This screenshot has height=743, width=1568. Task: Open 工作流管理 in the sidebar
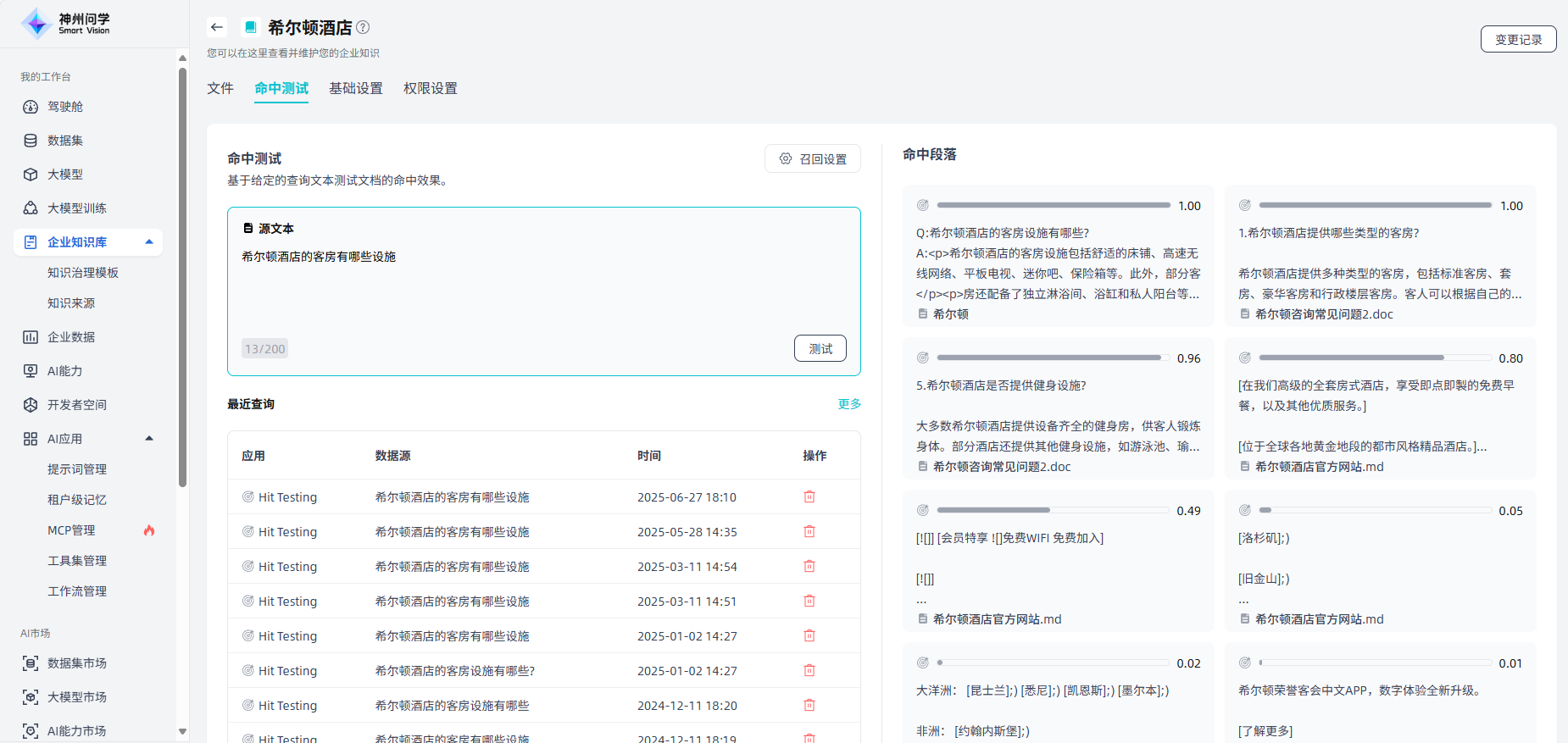pyautogui.click(x=77, y=591)
